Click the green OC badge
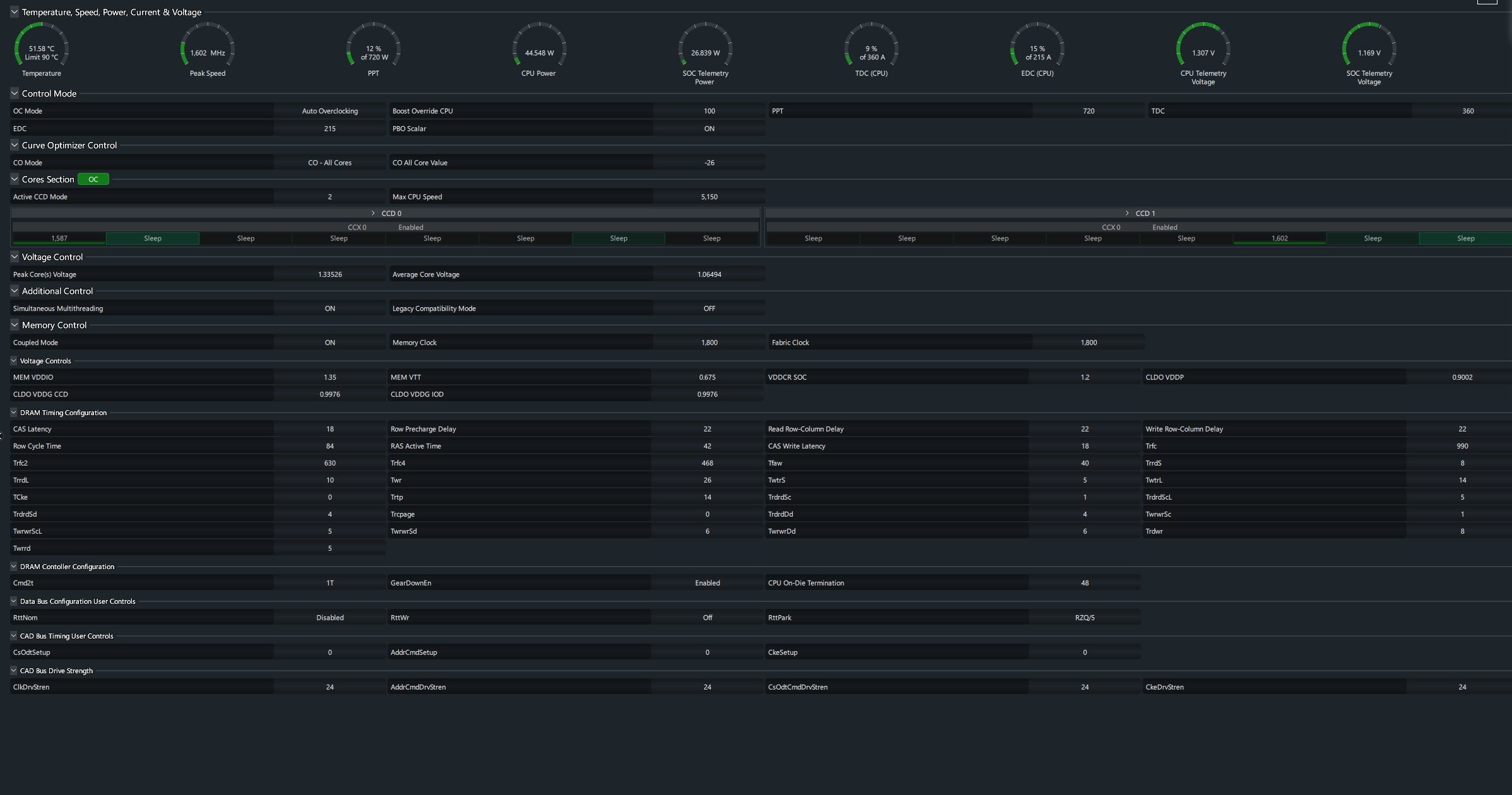Screen dimensions: 1512x795 point(93,179)
